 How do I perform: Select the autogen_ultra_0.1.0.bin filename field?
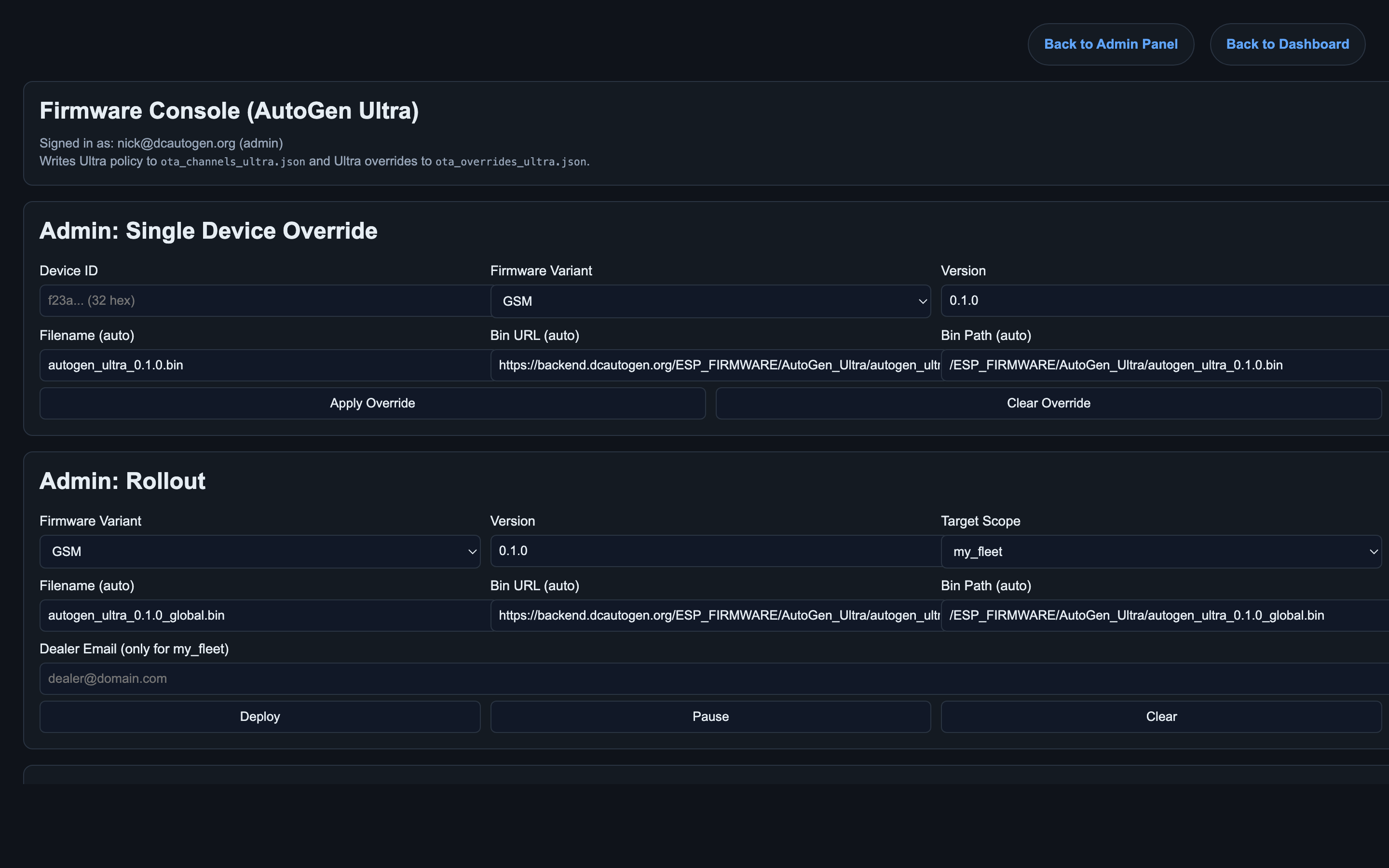pyautogui.click(x=265, y=365)
